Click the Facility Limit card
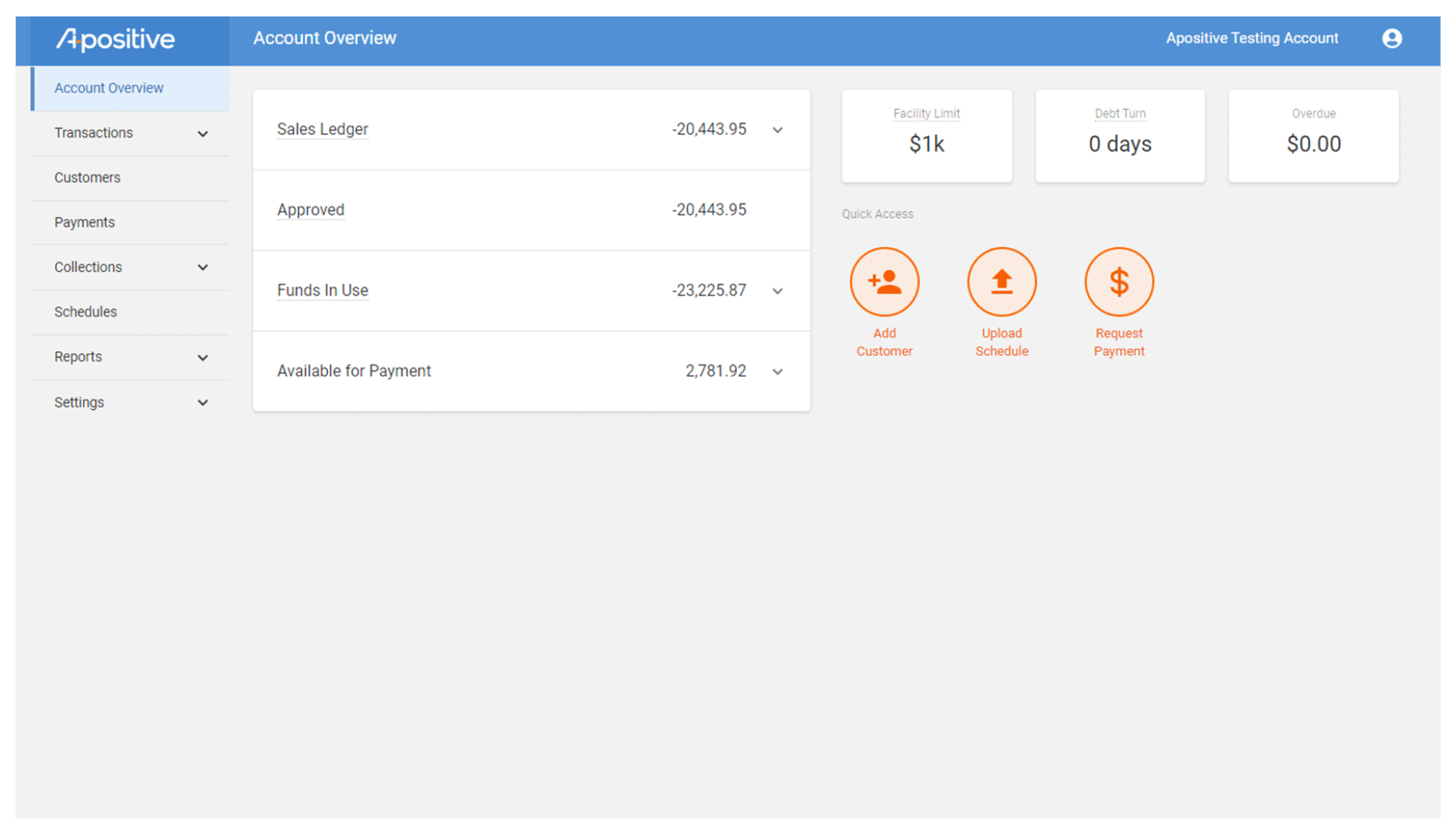 click(926, 136)
